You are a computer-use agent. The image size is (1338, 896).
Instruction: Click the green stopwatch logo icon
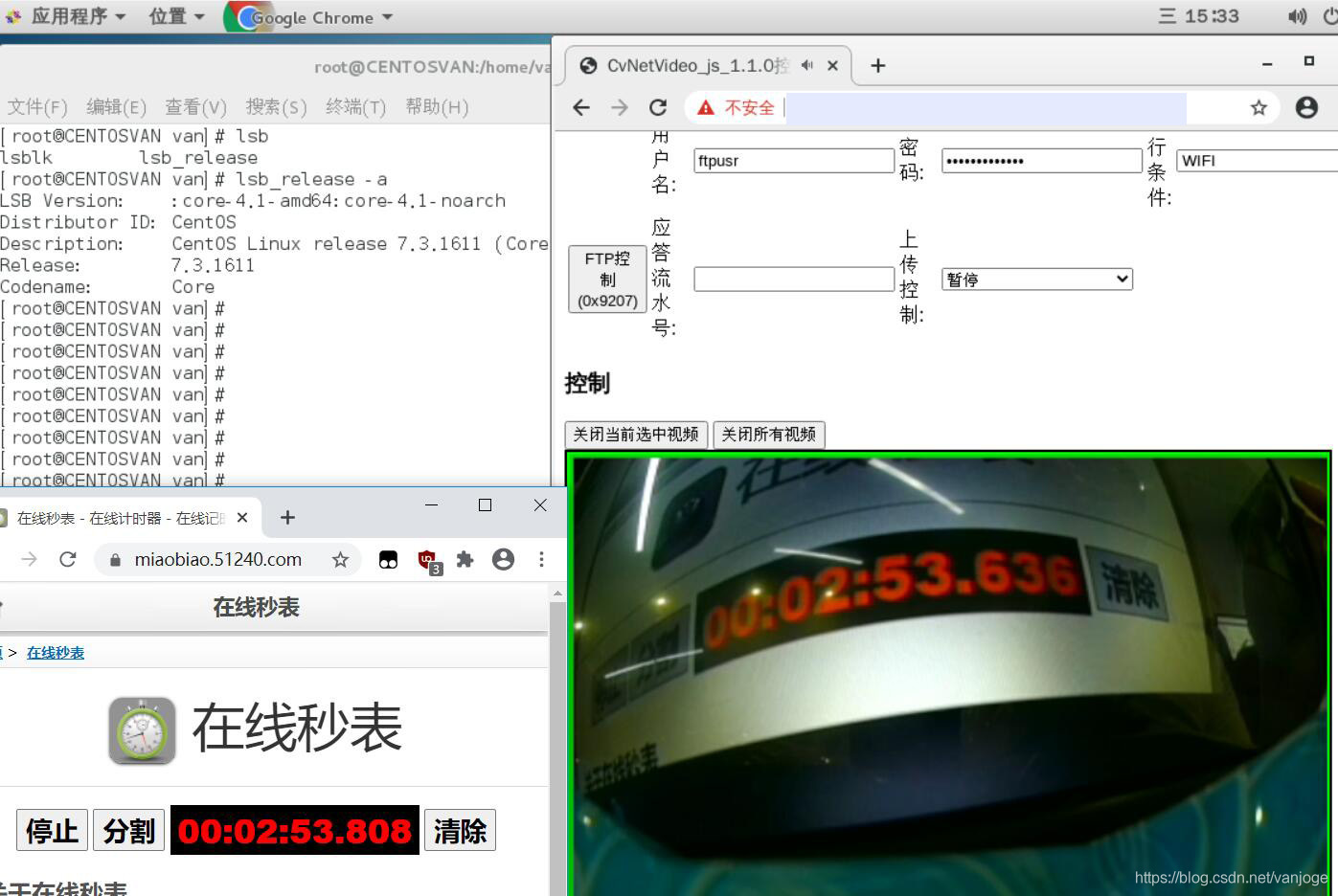[x=142, y=730]
